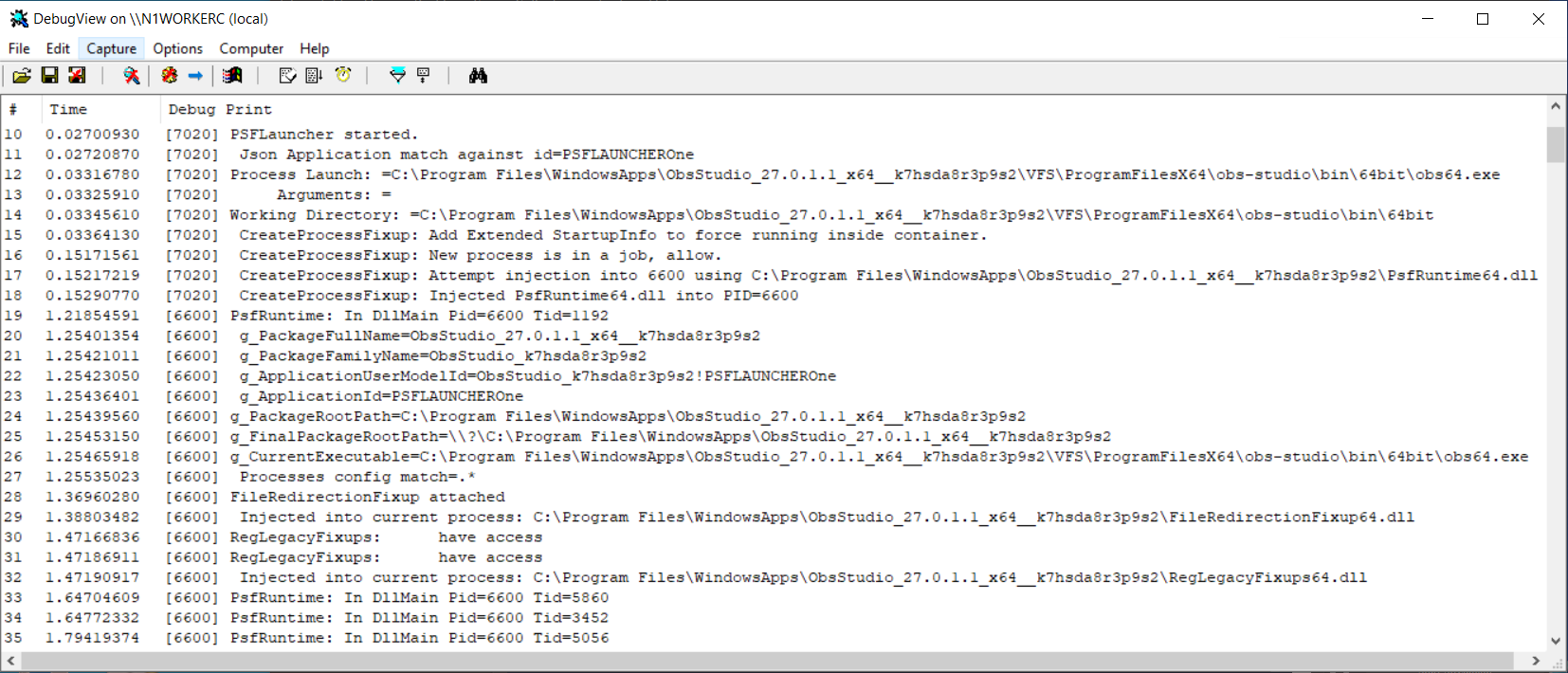
Task: Select the 'Pid=6600 Tid=5056' log line
Action: 775,638
